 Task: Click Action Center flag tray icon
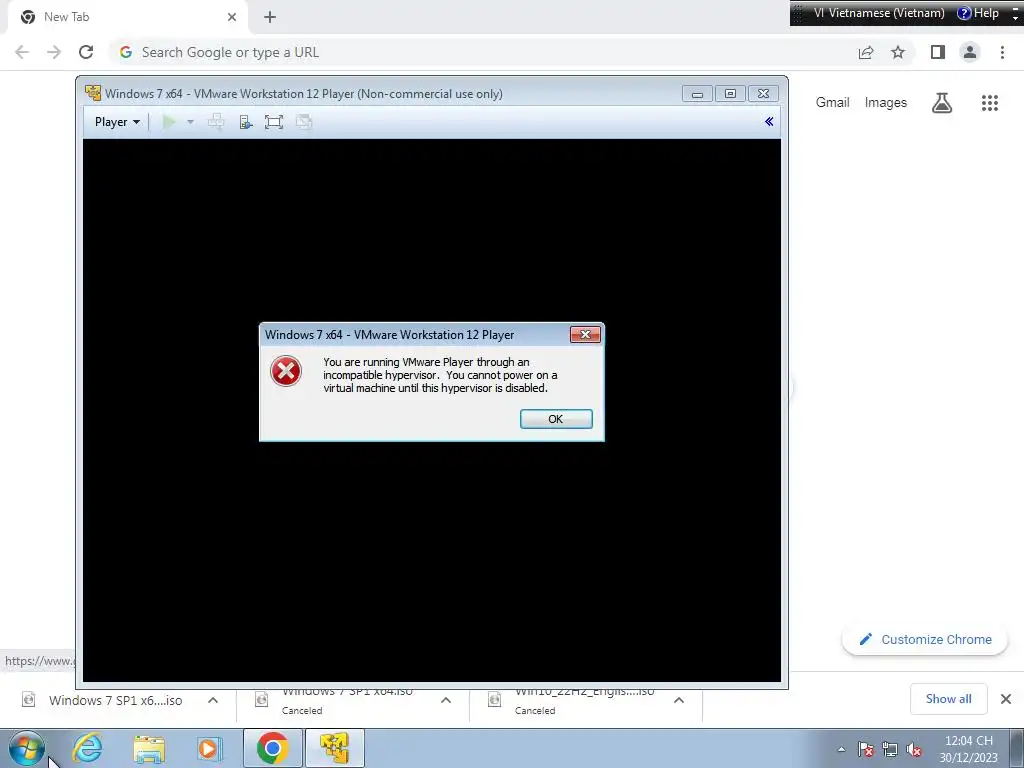866,750
